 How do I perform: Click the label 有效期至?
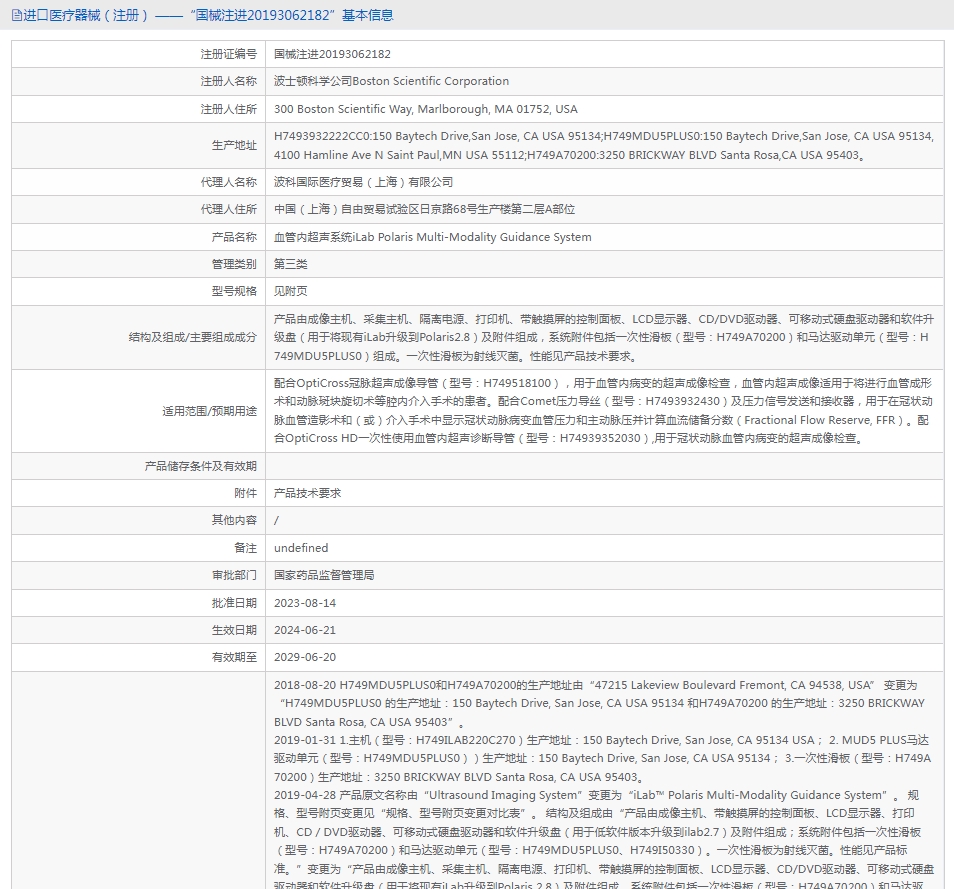[234, 658]
